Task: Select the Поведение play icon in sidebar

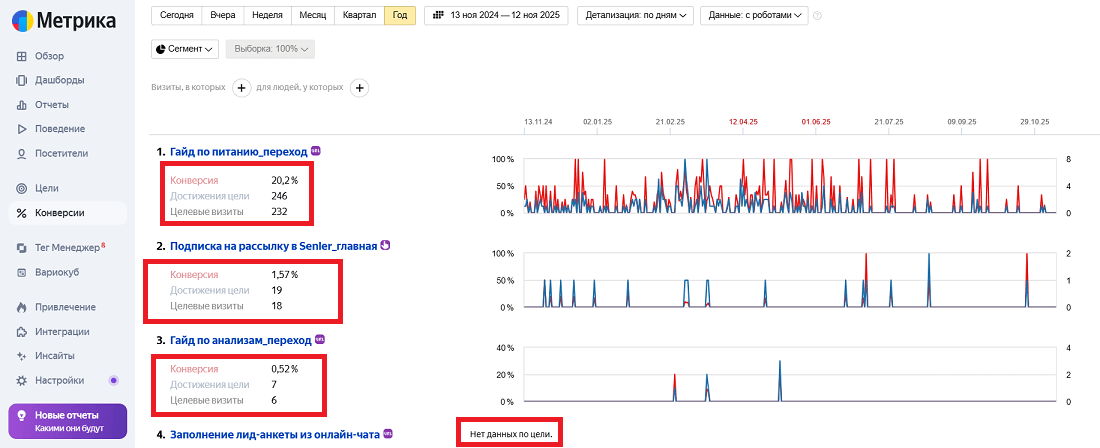Action: (22, 129)
